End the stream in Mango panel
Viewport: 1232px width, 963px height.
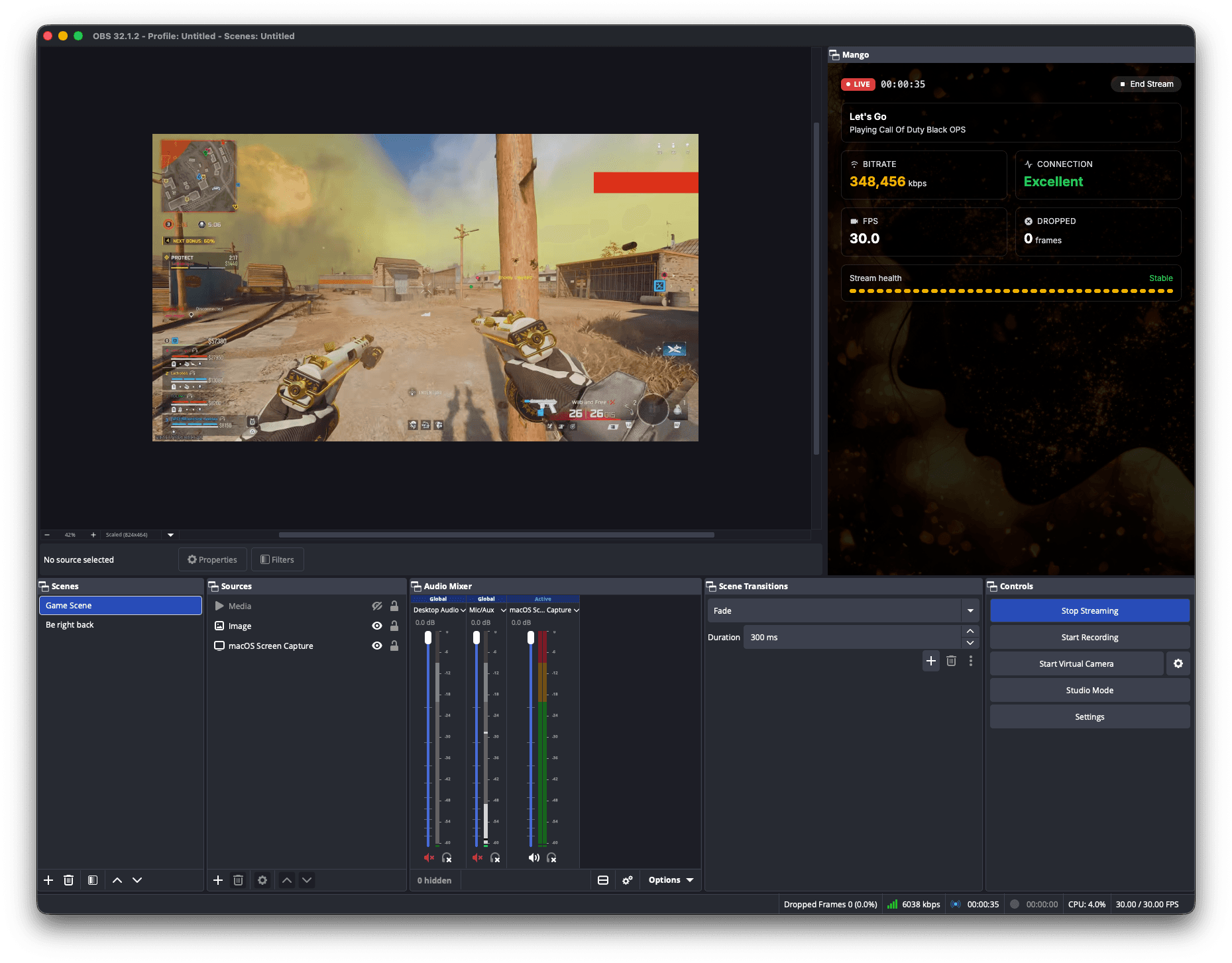pyautogui.click(x=1146, y=84)
